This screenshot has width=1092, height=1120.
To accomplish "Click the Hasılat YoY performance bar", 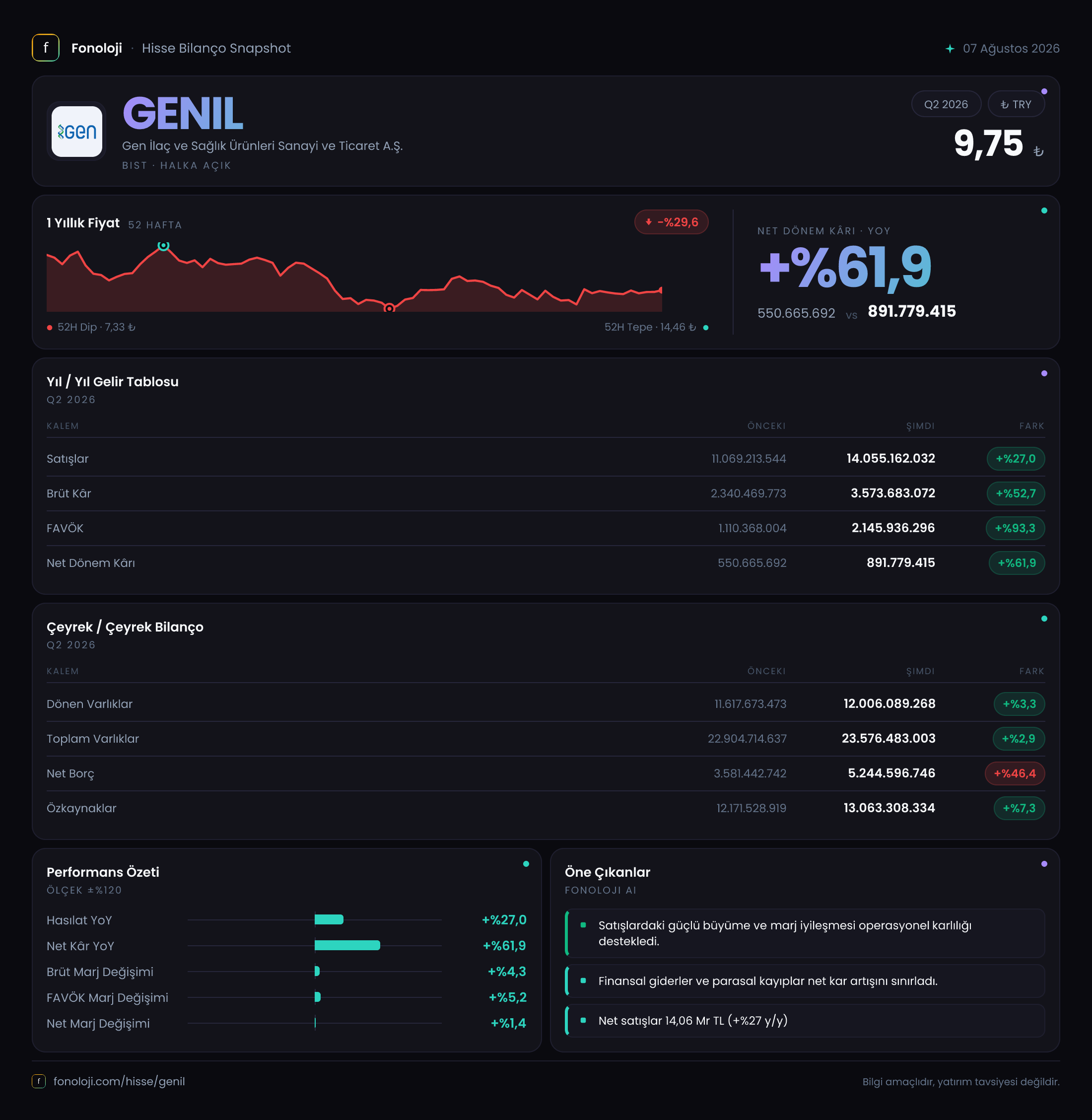I will [x=329, y=920].
